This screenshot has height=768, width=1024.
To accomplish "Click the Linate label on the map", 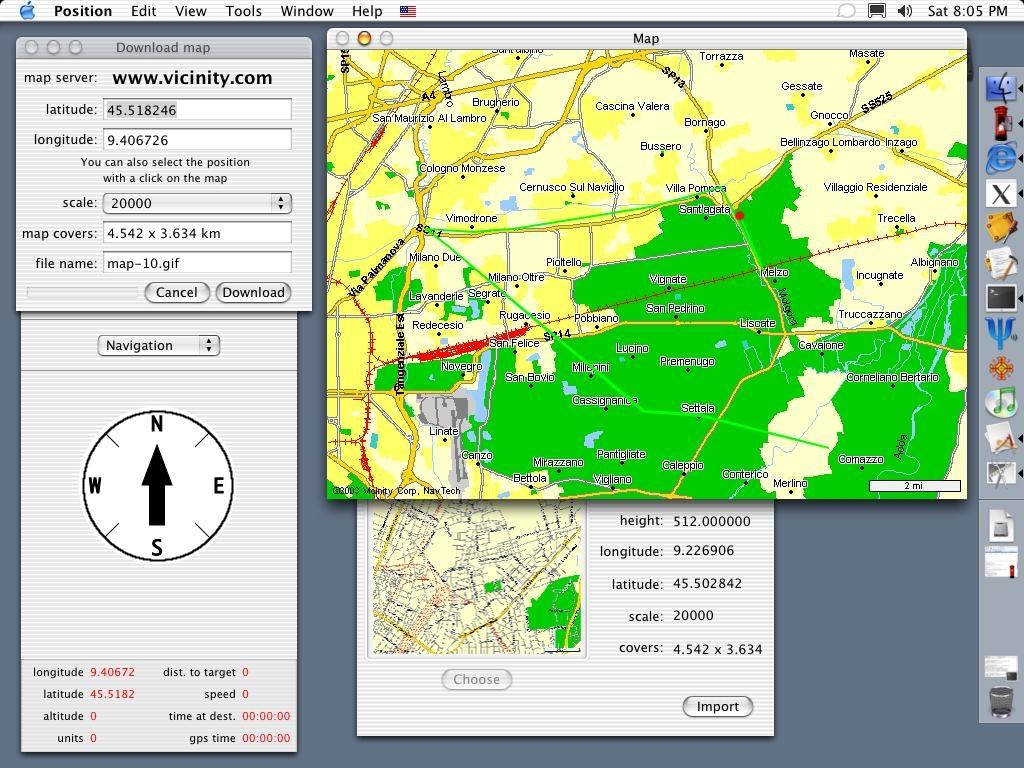I will tap(443, 432).
